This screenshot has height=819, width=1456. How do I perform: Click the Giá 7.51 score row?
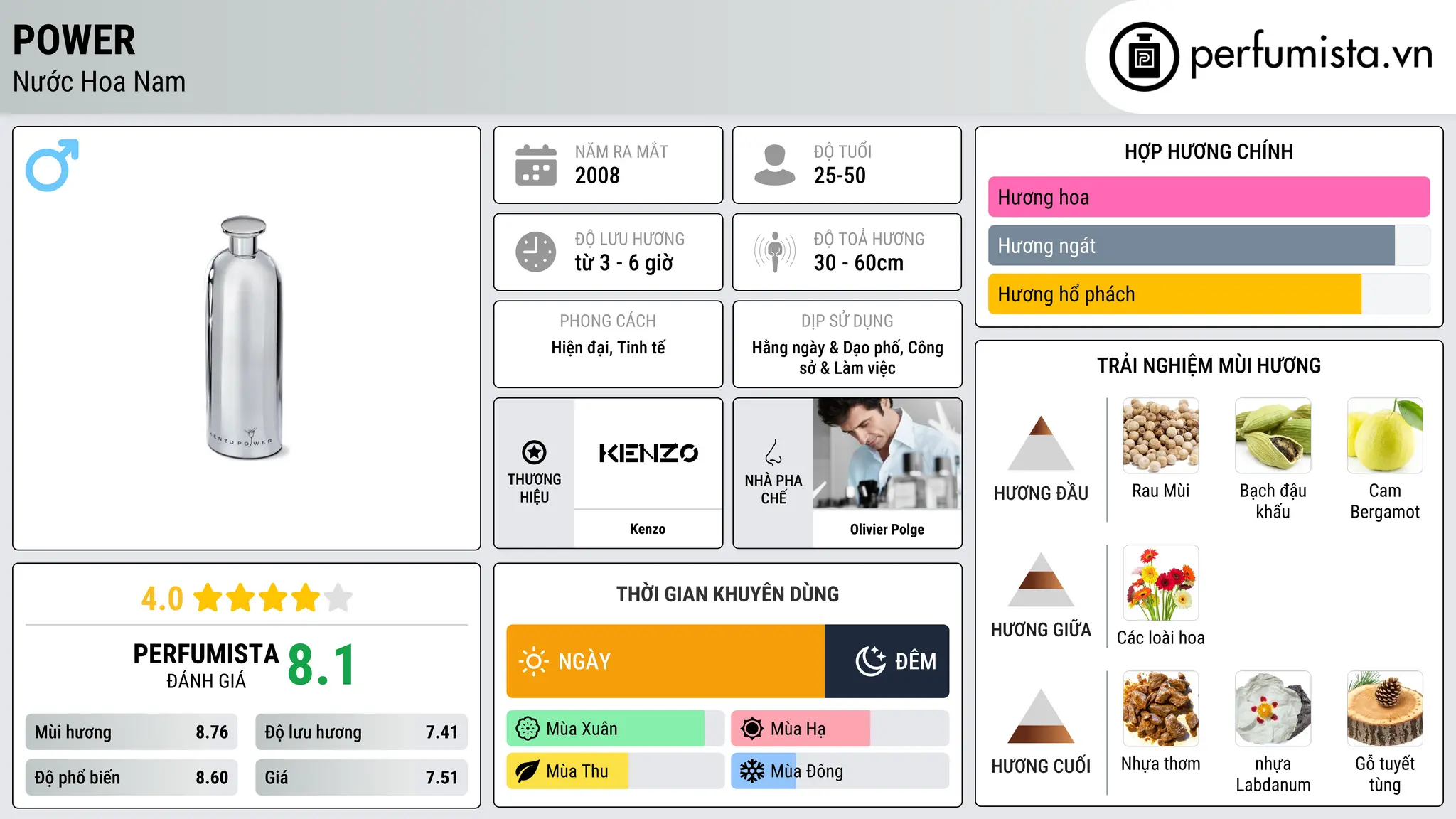click(x=361, y=778)
